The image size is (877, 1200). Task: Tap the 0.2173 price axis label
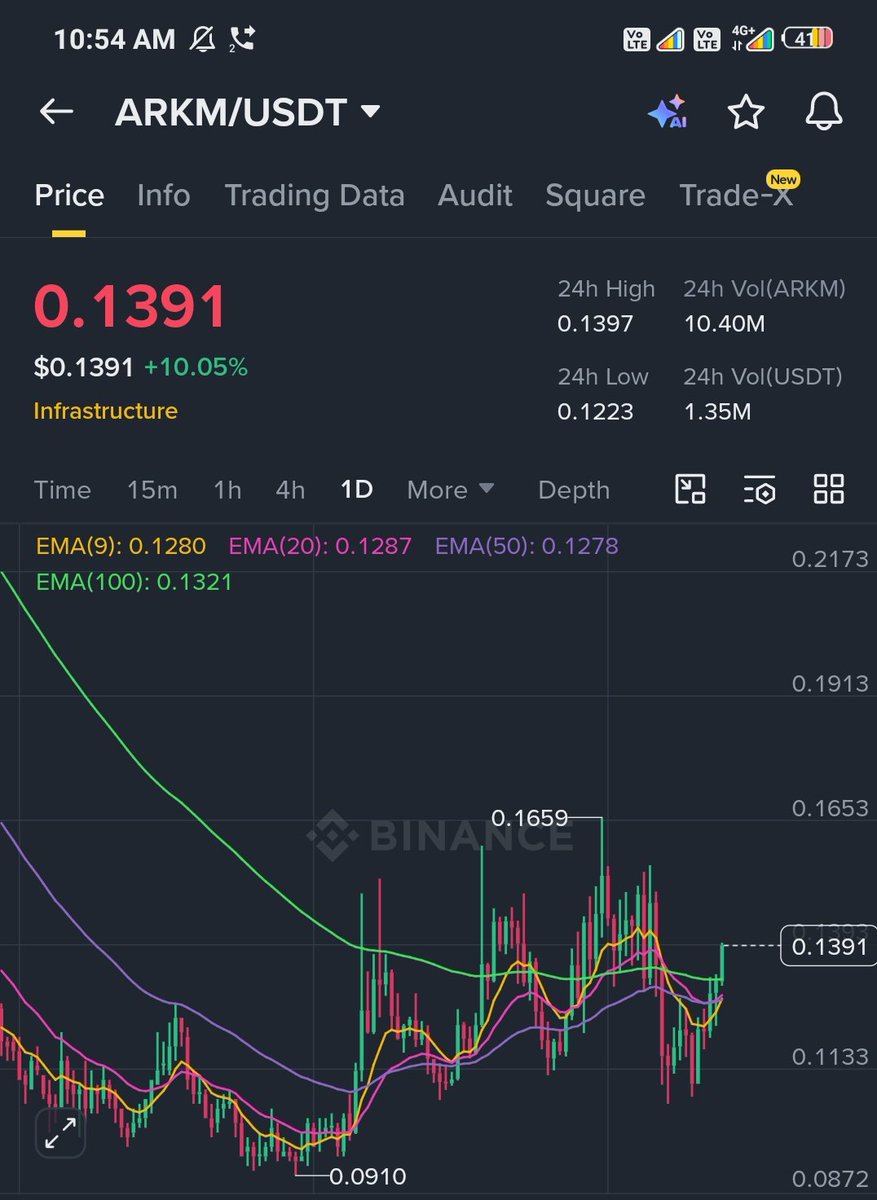[830, 559]
